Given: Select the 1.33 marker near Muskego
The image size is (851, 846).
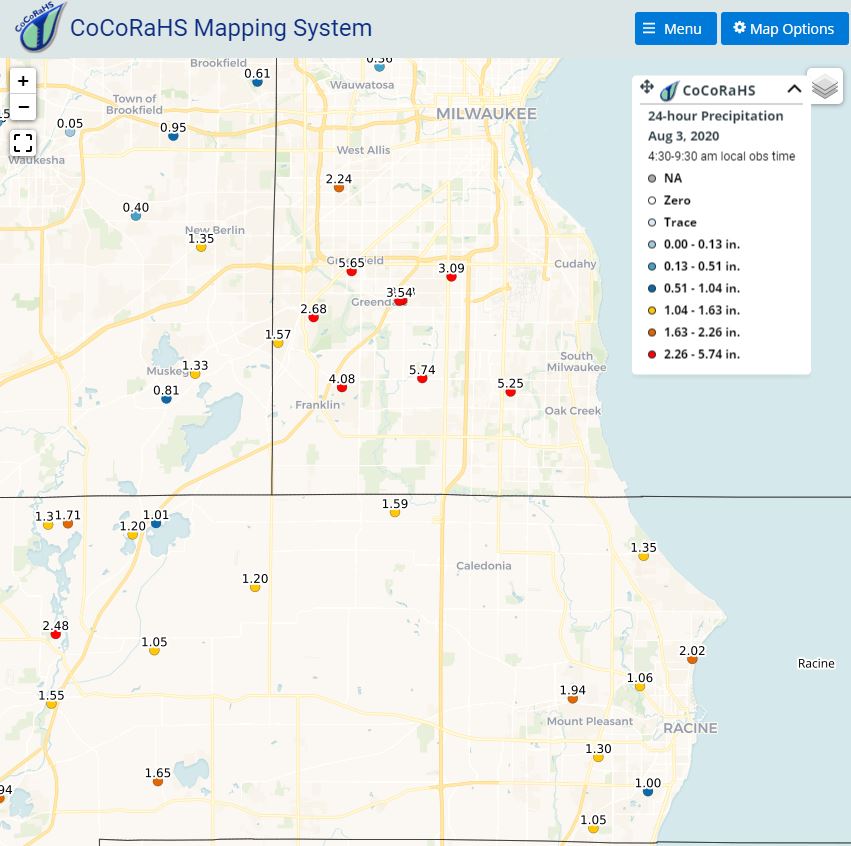Looking at the screenshot, I should point(195,374).
